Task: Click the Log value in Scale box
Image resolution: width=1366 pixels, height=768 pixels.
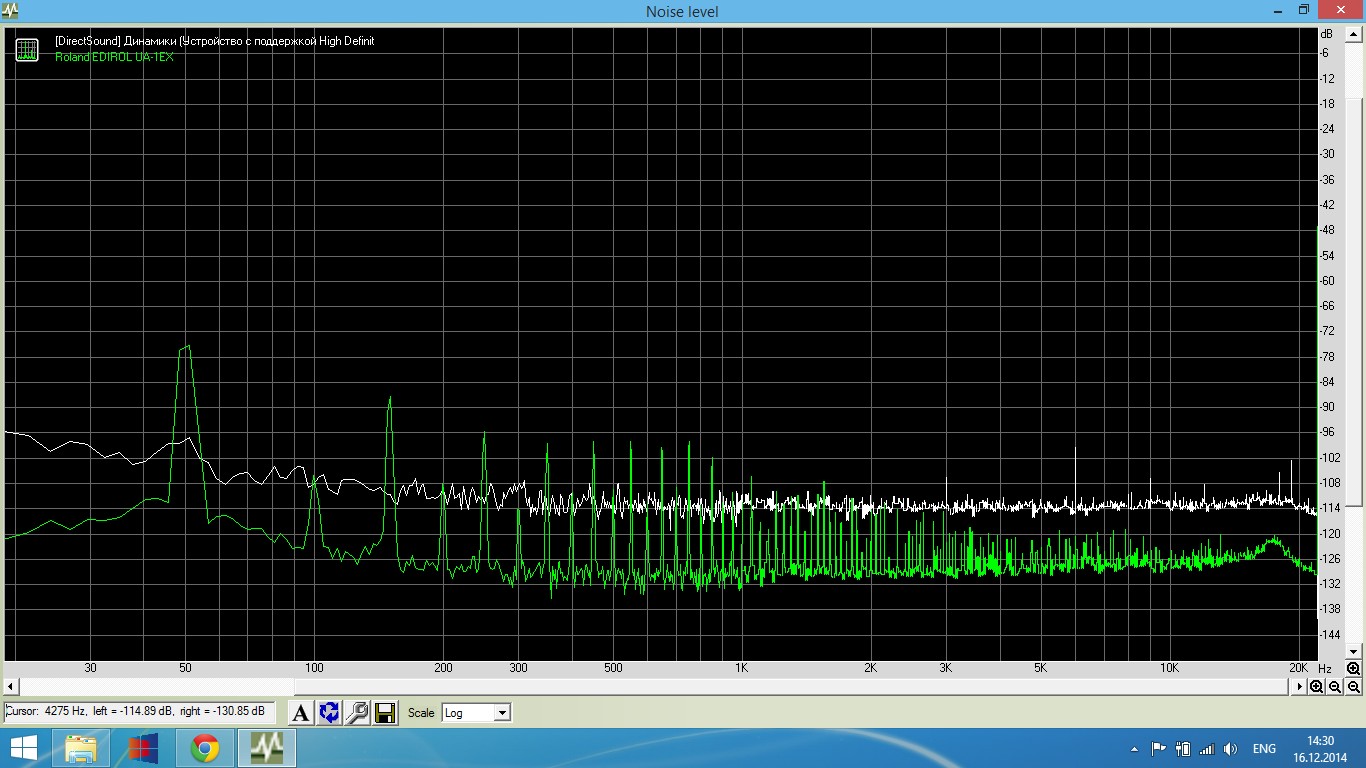Action: [x=468, y=713]
